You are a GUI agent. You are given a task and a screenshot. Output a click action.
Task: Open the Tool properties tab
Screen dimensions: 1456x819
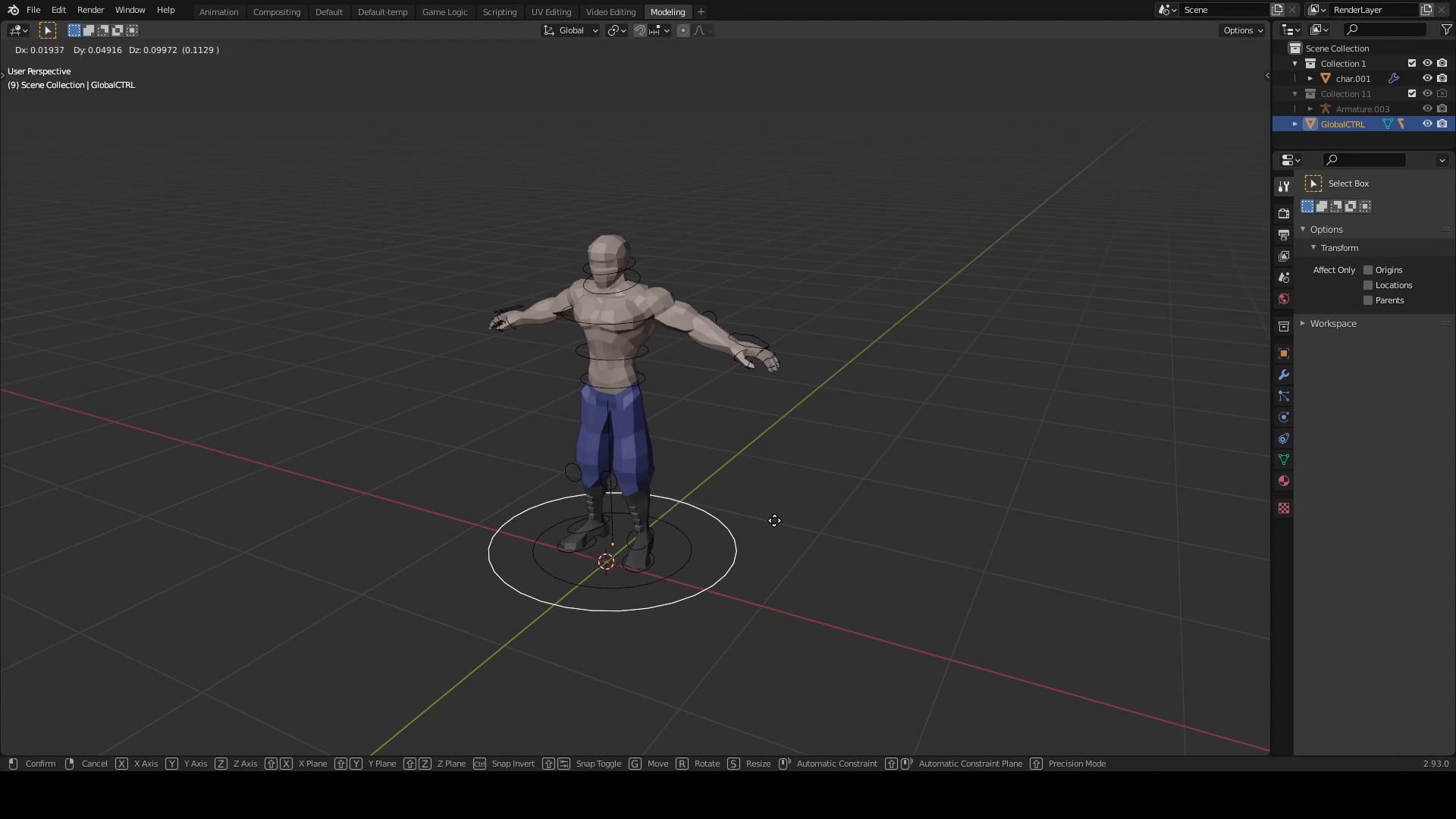pyautogui.click(x=1283, y=186)
